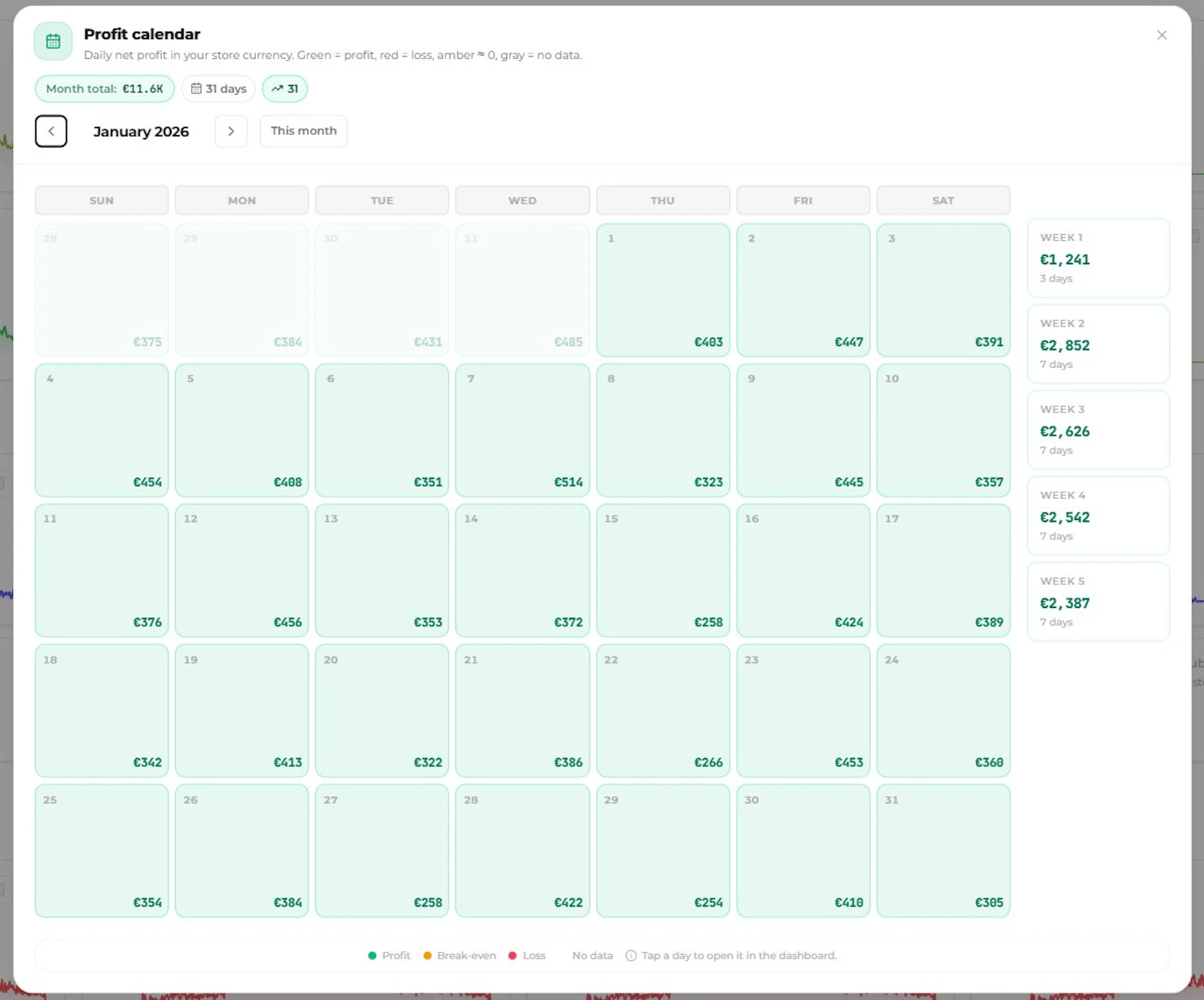Image resolution: width=1204 pixels, height=1000 pixels.
Task: Select January 9 showing €445
Action: click(803, 430)
